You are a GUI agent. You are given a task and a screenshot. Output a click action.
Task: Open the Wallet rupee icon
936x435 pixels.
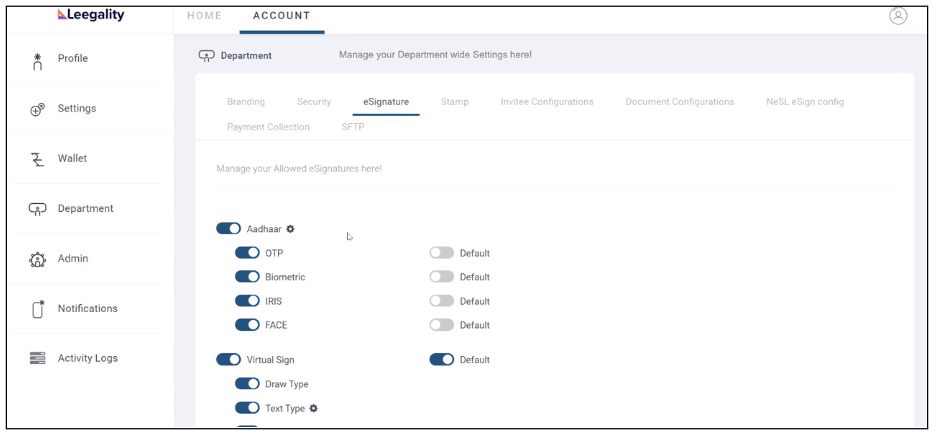coord(38,159)
